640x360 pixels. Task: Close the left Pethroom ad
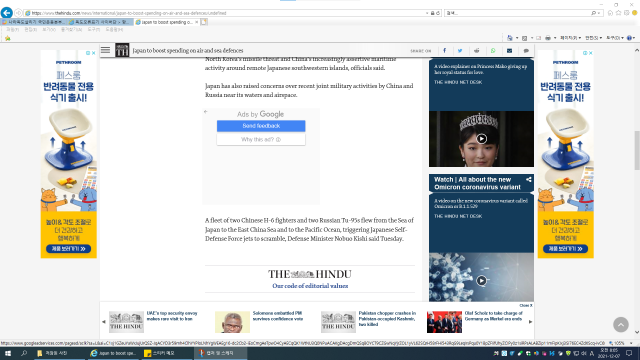click(93, 53)
